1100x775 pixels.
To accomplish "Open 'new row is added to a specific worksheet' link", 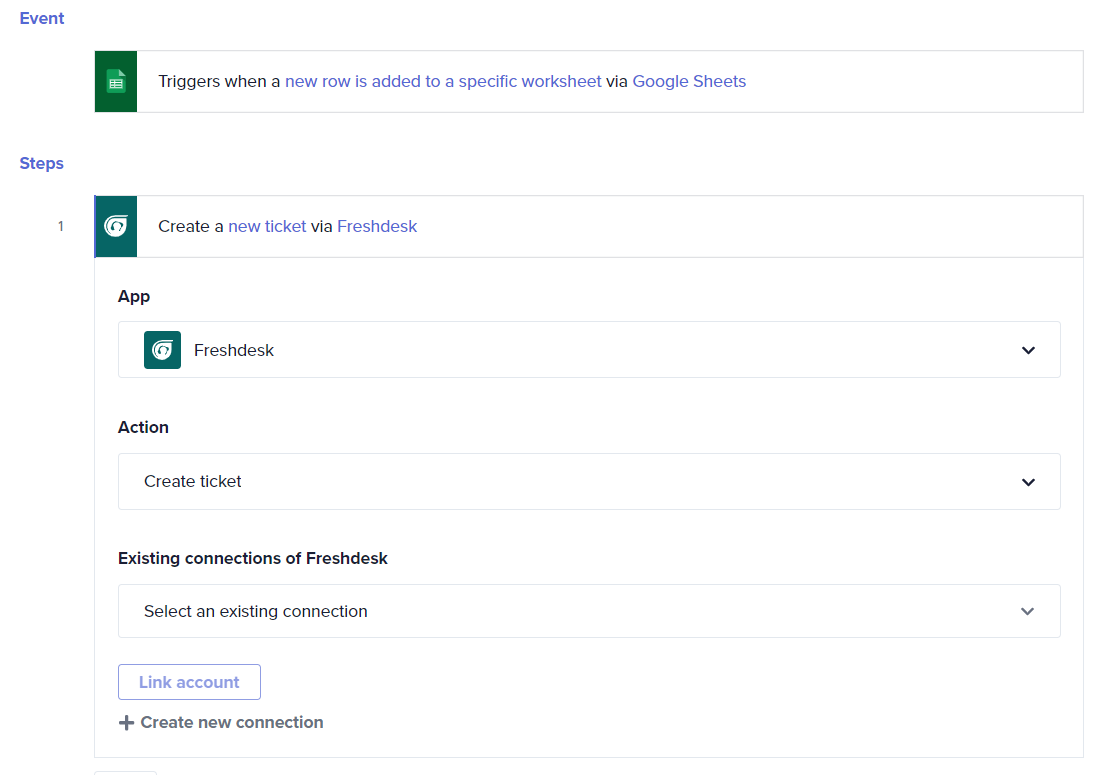I will (x=443, y=81).
